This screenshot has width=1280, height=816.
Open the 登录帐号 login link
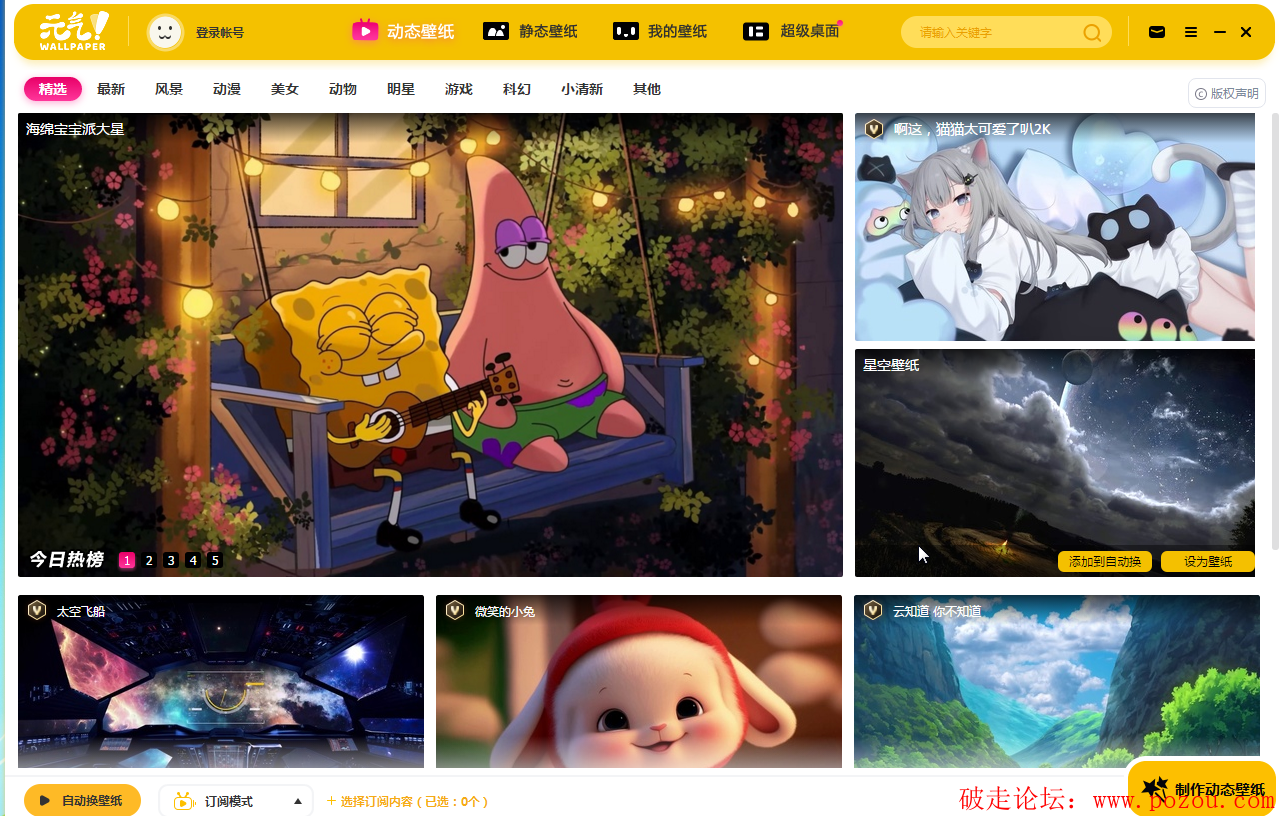[220, 32]
